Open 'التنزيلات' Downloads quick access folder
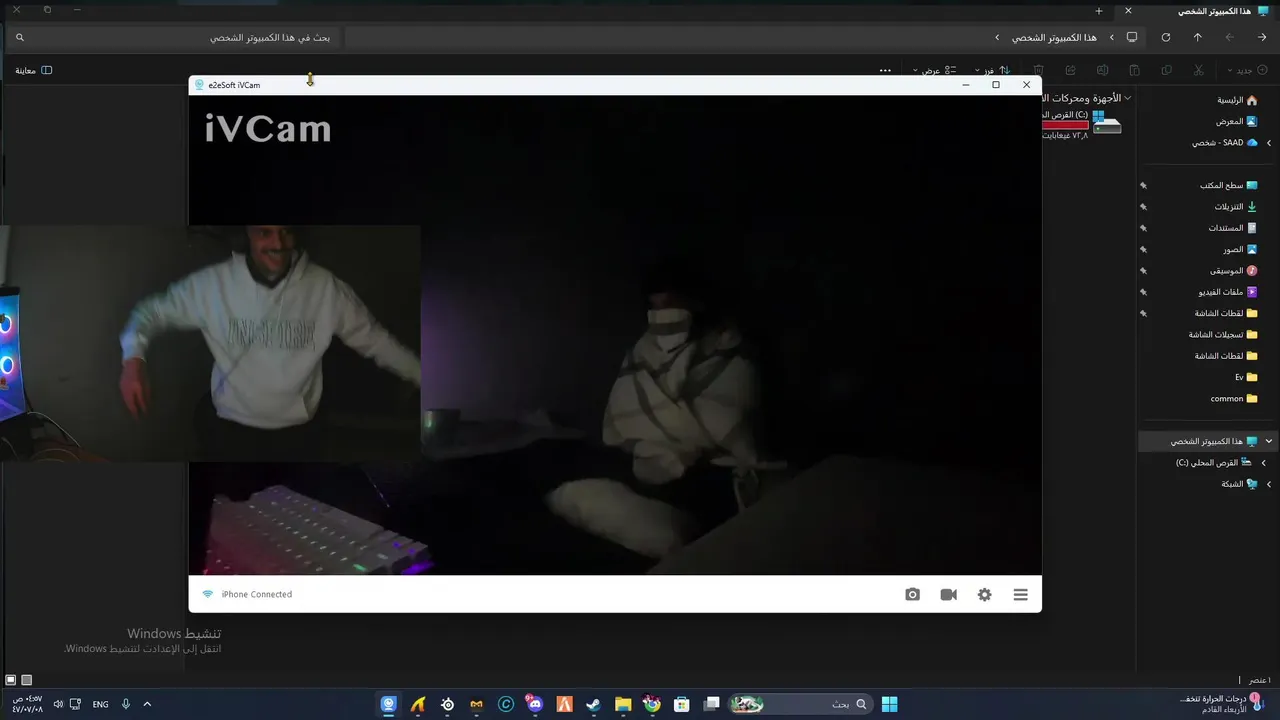The height and width of the screenshot is (720, 1280). [x=1236, y=206]
